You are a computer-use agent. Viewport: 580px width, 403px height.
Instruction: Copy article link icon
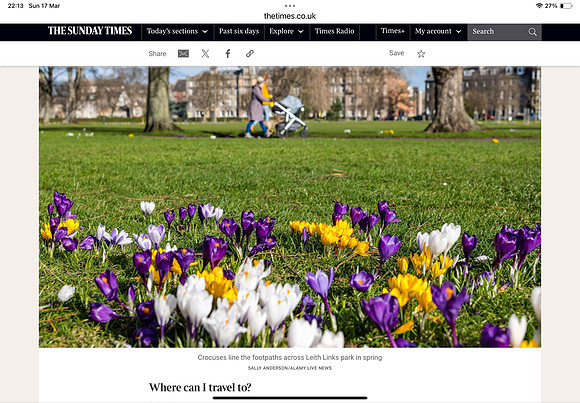[250, 54]
